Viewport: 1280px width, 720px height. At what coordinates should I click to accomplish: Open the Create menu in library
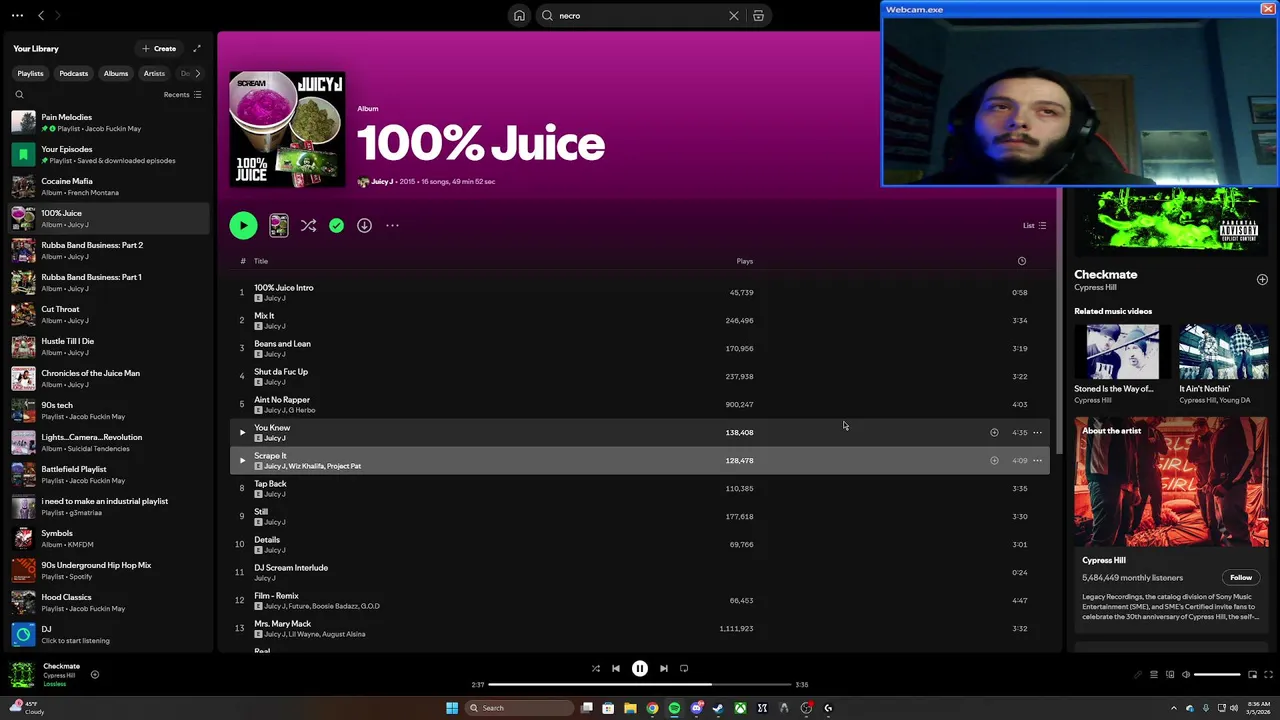click(159, 48)
